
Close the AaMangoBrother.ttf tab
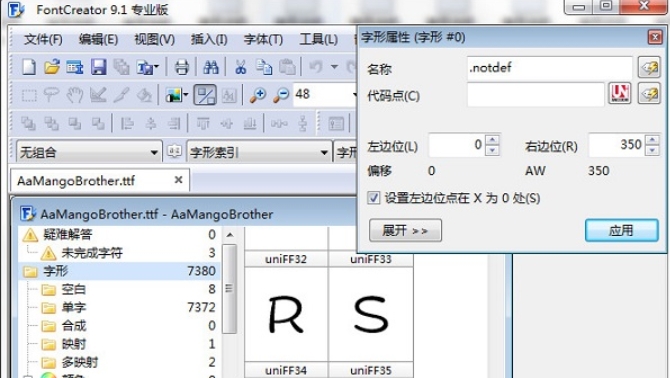point(179,180)
